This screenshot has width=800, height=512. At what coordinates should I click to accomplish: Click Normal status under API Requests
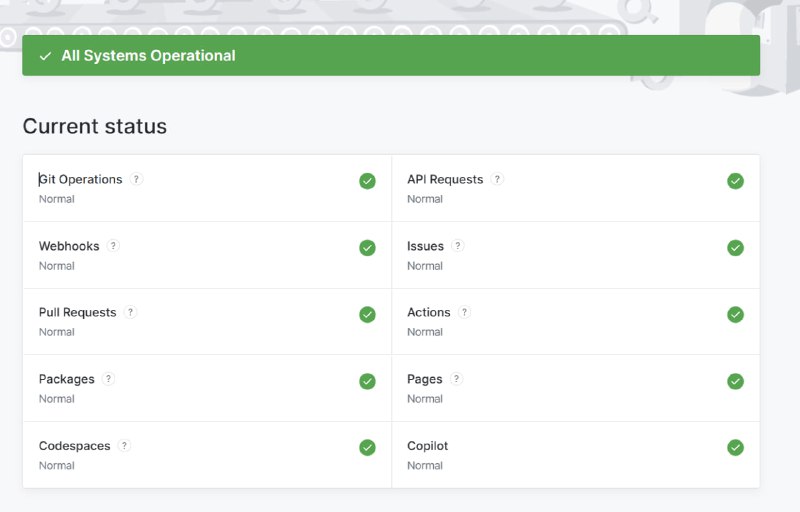click(425, 199)
